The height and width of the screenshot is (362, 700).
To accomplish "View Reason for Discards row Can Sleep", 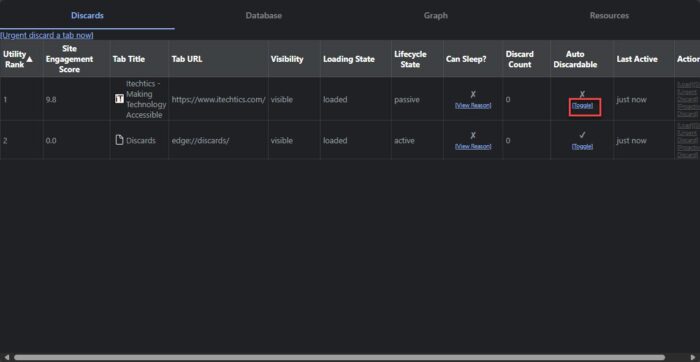I will click(473, 146).
